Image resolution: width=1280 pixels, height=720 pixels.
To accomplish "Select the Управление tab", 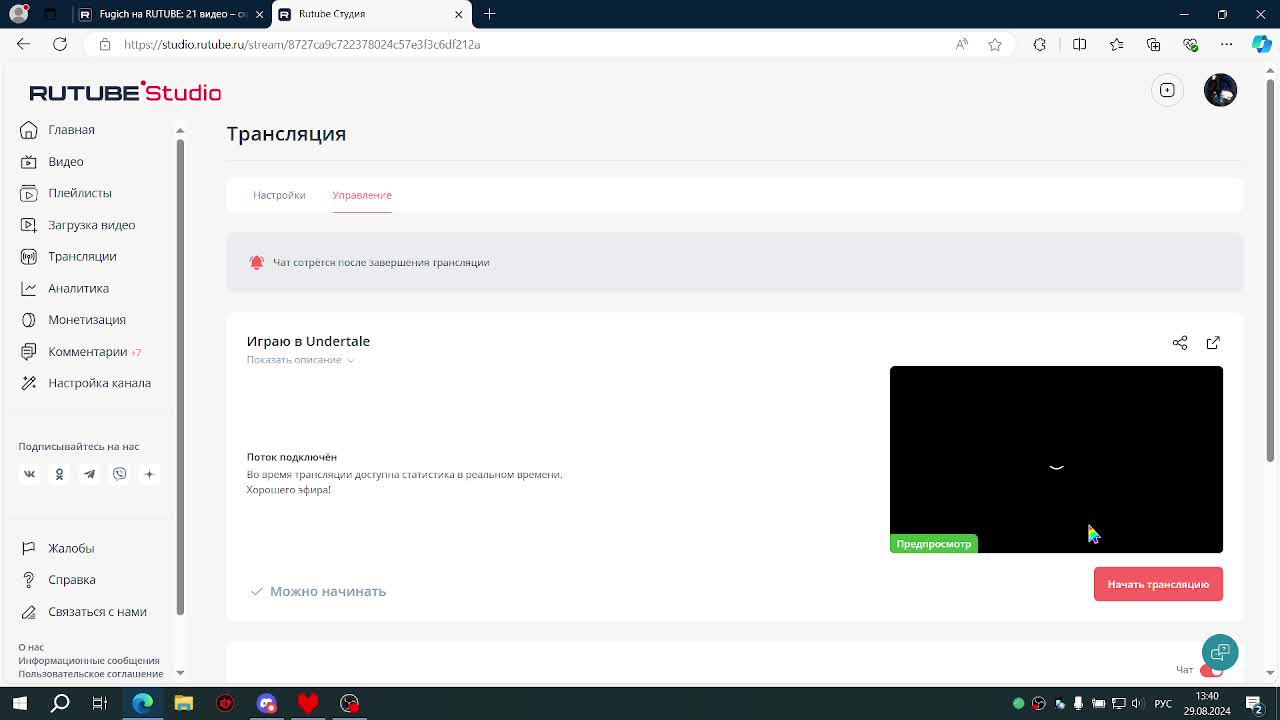I will (362, 195).
